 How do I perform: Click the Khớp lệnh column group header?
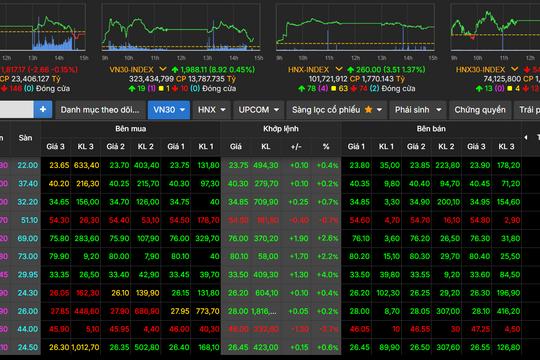click(281, 129)
